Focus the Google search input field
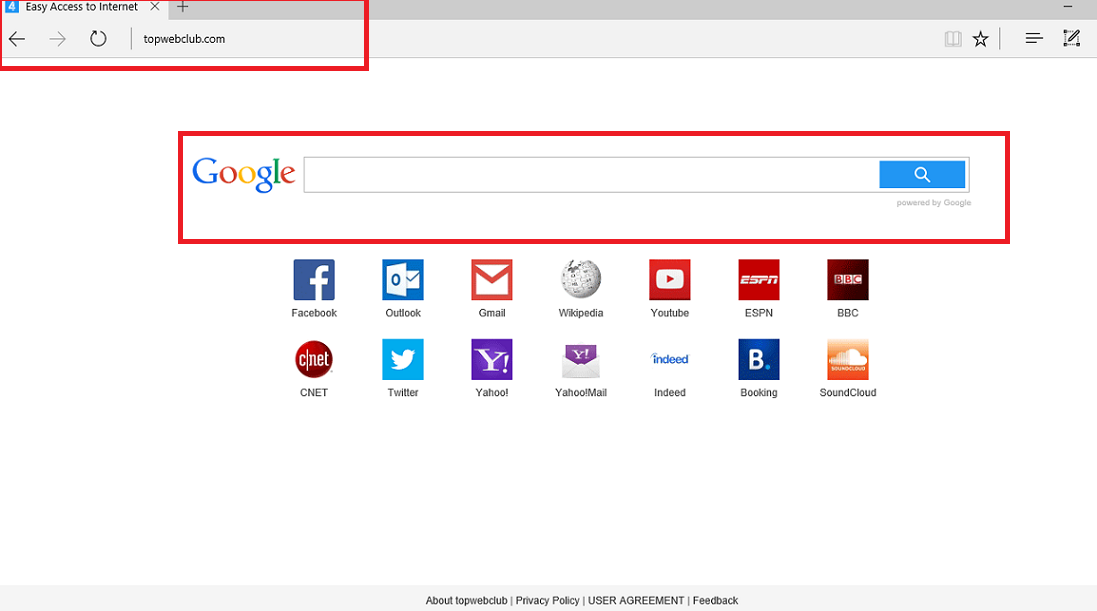The width and height of the screenshot is (1097, 611). [592, 174]
